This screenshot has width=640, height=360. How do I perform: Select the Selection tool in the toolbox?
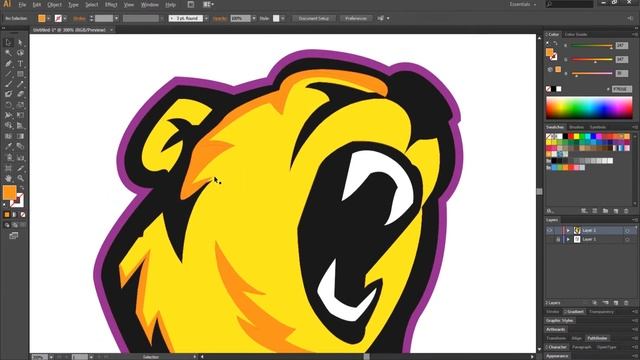8,42
